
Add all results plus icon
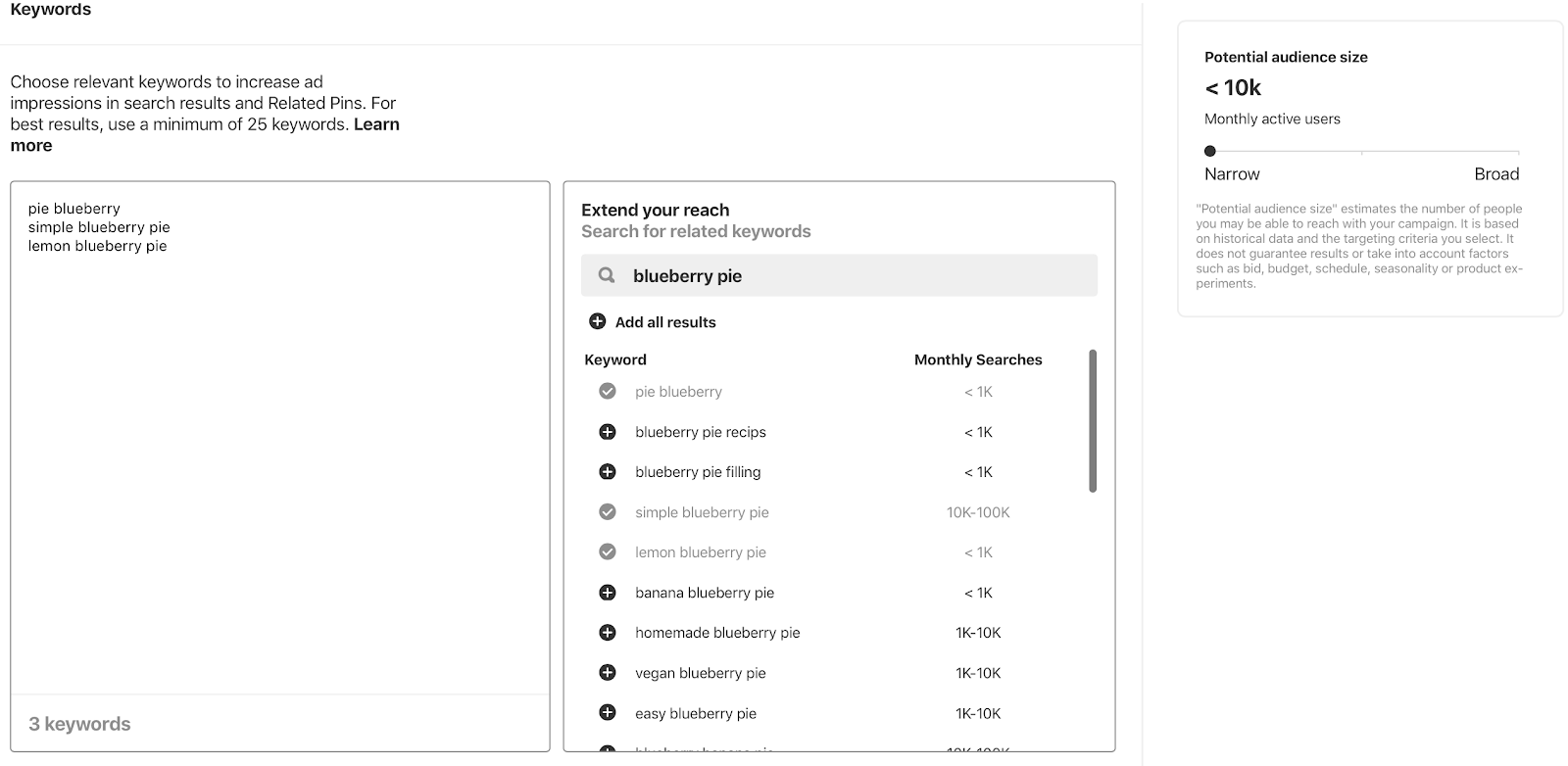pyautogui.click(x=597, y=321)
